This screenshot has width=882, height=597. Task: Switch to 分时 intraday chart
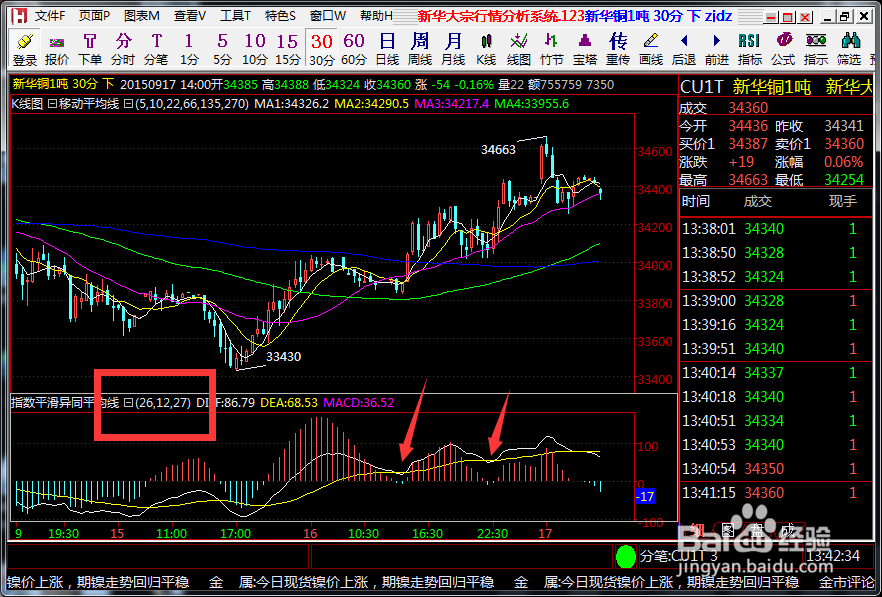123,49
